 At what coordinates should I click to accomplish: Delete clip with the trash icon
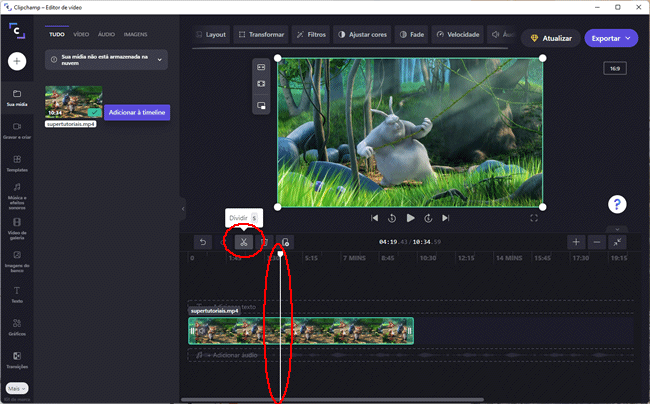tap(264, 242)
